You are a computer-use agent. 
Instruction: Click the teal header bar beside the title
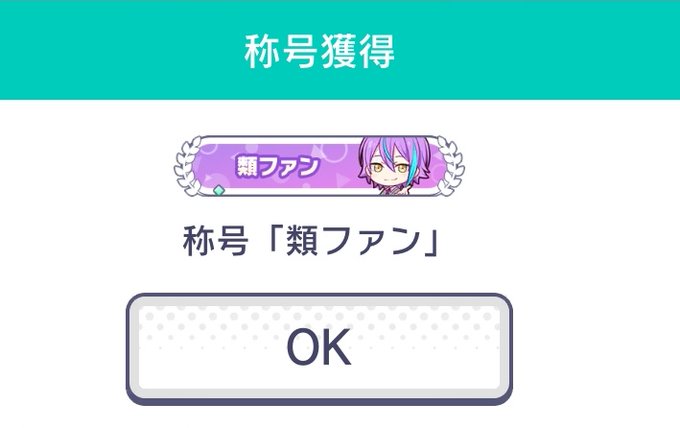pyautogui.click(x=538, y=50)
